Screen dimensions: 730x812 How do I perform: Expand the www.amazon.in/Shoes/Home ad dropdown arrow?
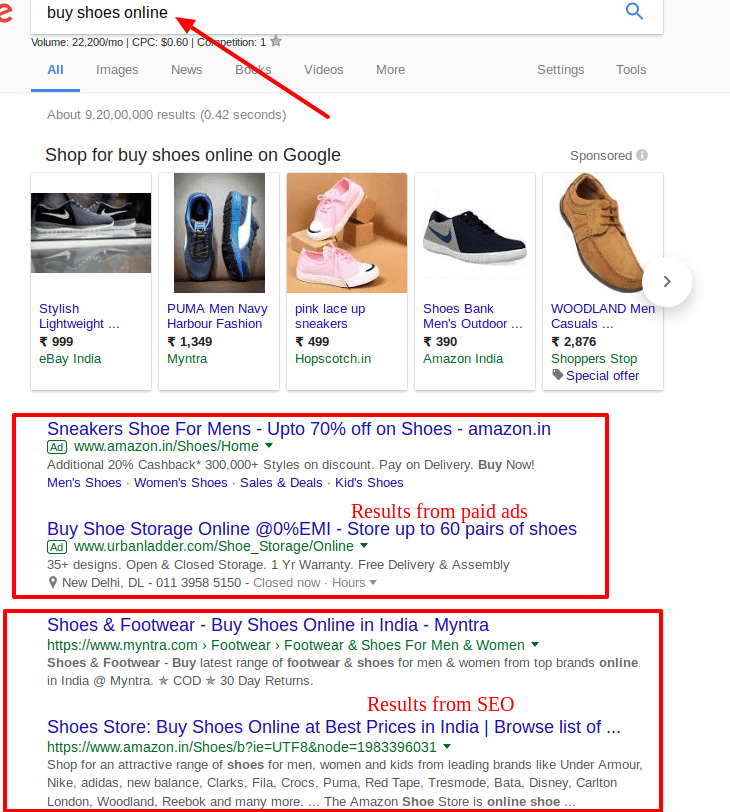pyautogui.click(x=269, y=445)
